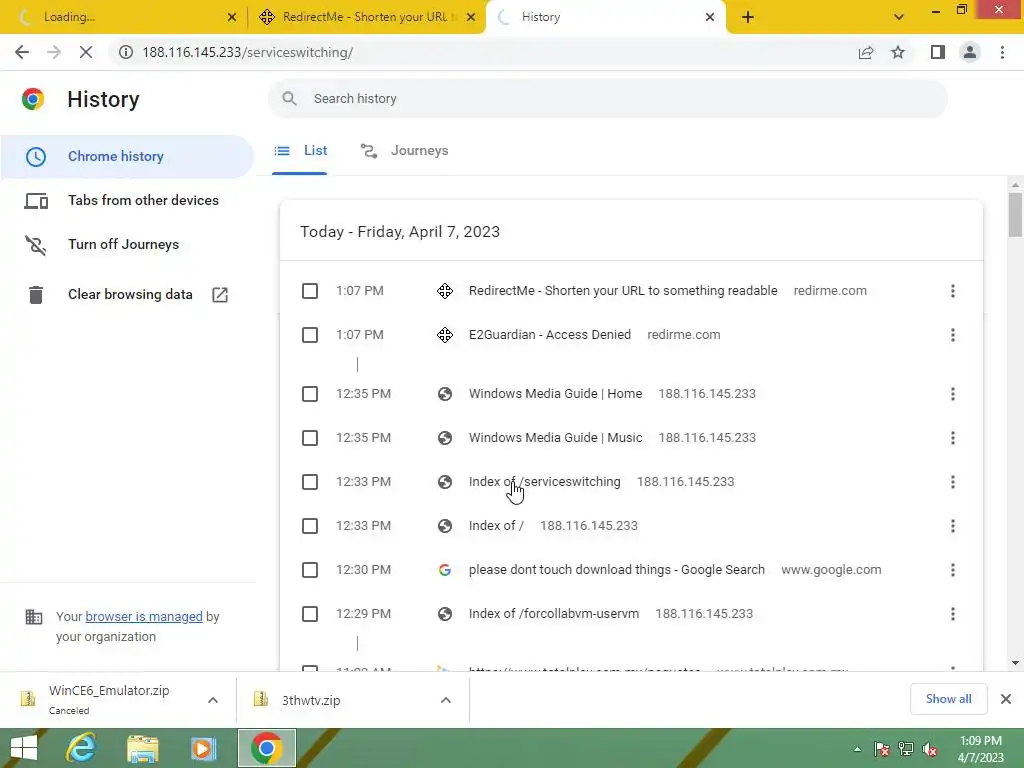This screenshot has width=1024, height=768.
Task: Close the downloads bar
Action: [x=1006, y=699]
